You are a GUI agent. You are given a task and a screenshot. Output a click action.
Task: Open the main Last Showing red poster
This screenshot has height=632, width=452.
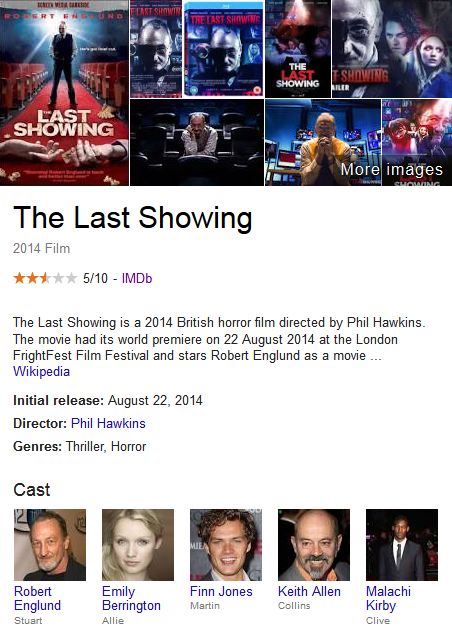(x=65, y=93)
